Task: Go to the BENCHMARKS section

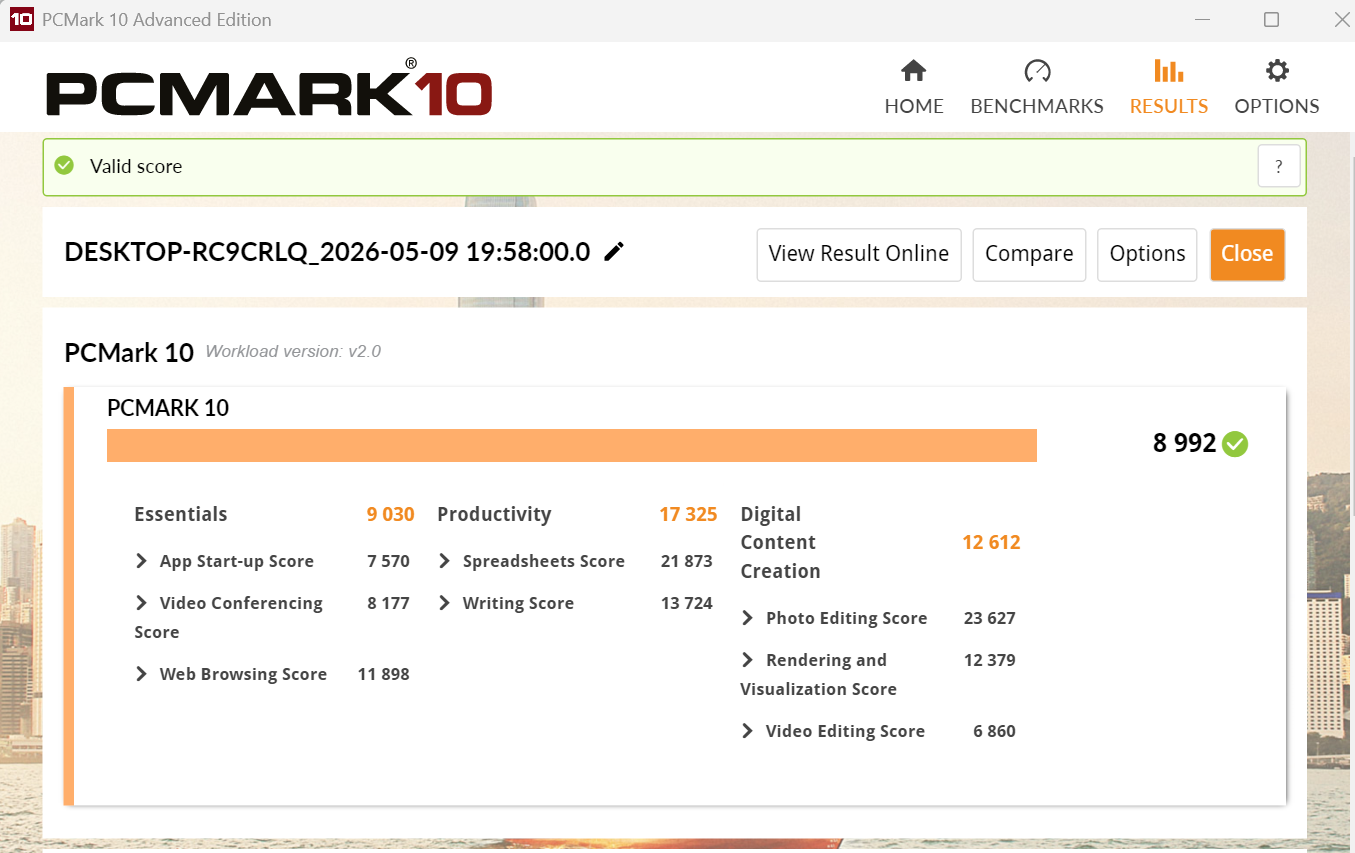Action: pos(1037,87)
